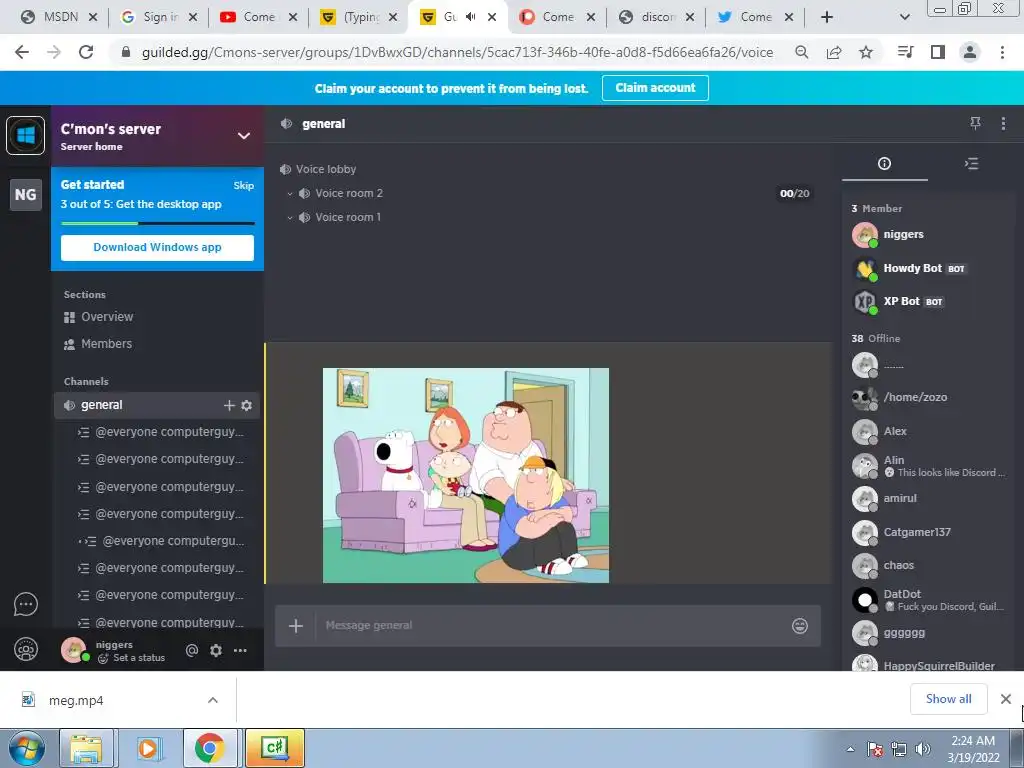Image resolution: width=1024 pixels, height=768 pixels.
Task: Switch to the MSDN browser tab
Action: (59, 17)
